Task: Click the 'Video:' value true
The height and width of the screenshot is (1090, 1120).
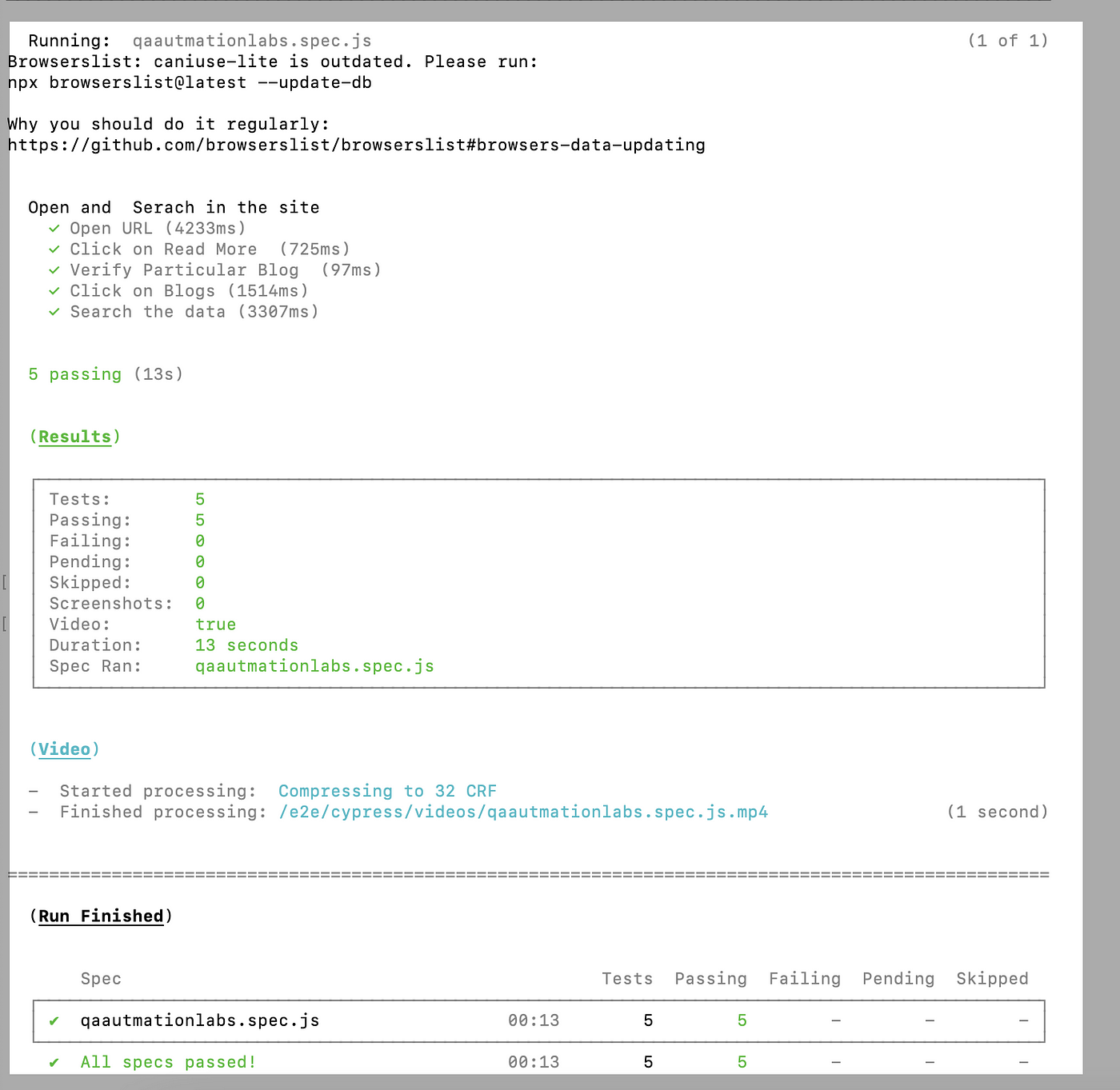Action: coord(216,624)
